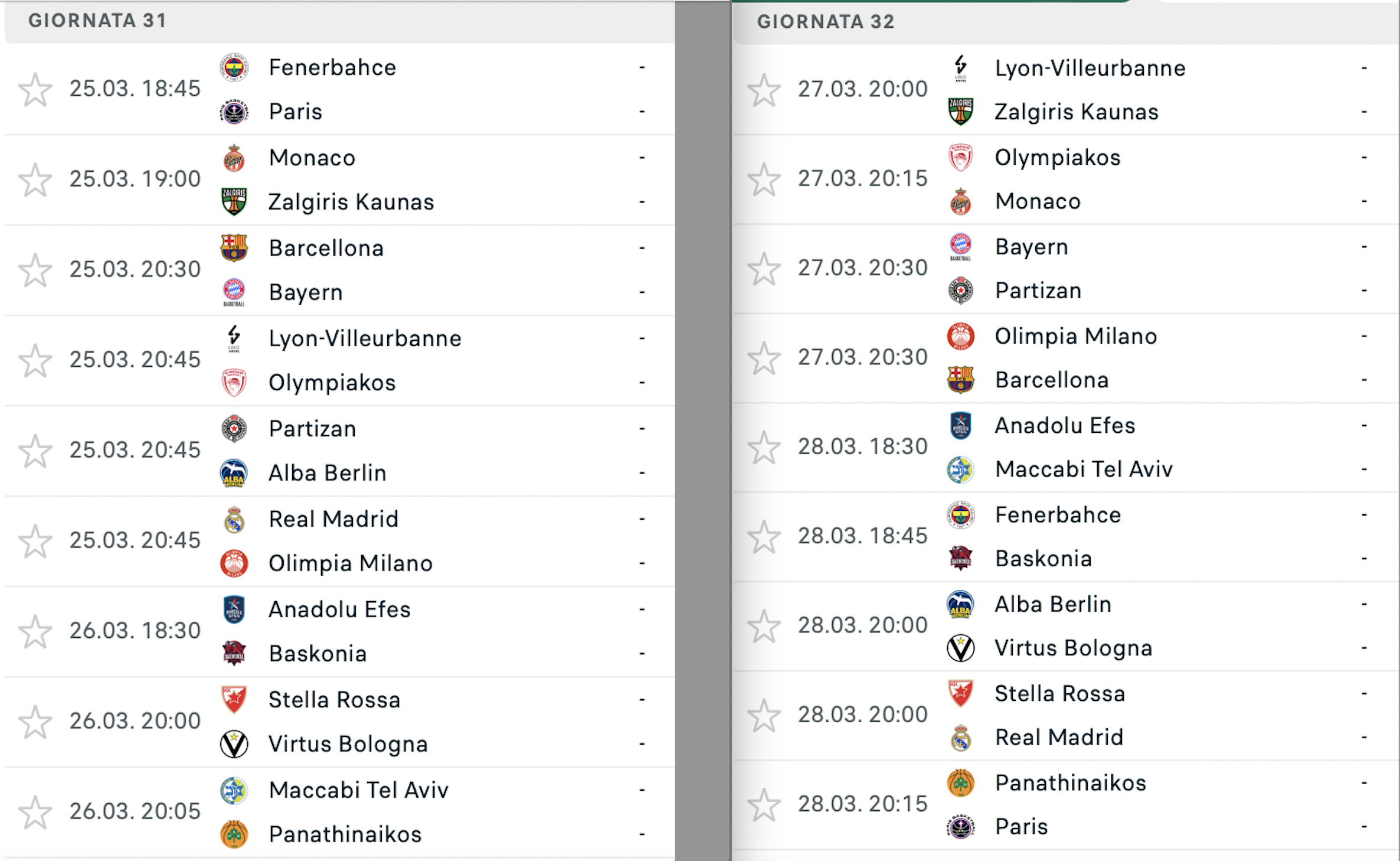This screenshot has width=1400, height=861.
Task: Open the Stella Rossa team in Giornata 31
Action: [334, 700]
